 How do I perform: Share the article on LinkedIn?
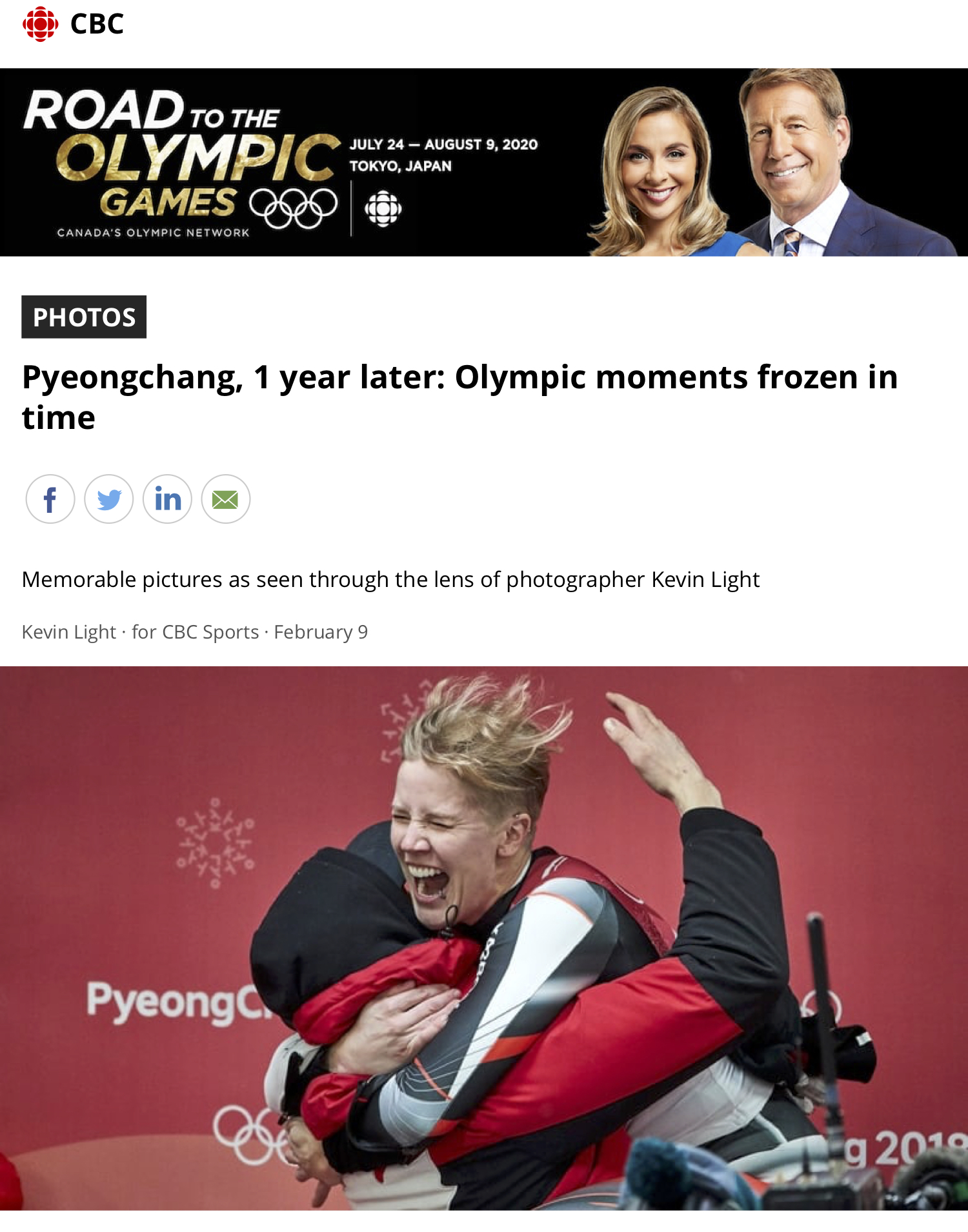tap(167, 499)
